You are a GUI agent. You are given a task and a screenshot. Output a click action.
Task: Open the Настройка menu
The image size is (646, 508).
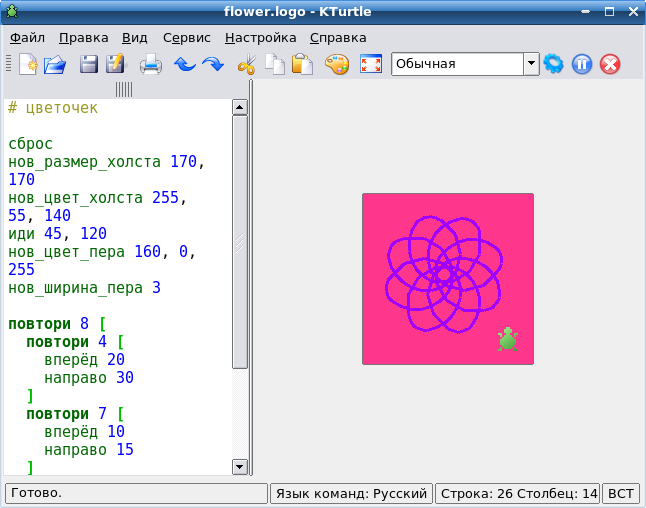point(260,38)
